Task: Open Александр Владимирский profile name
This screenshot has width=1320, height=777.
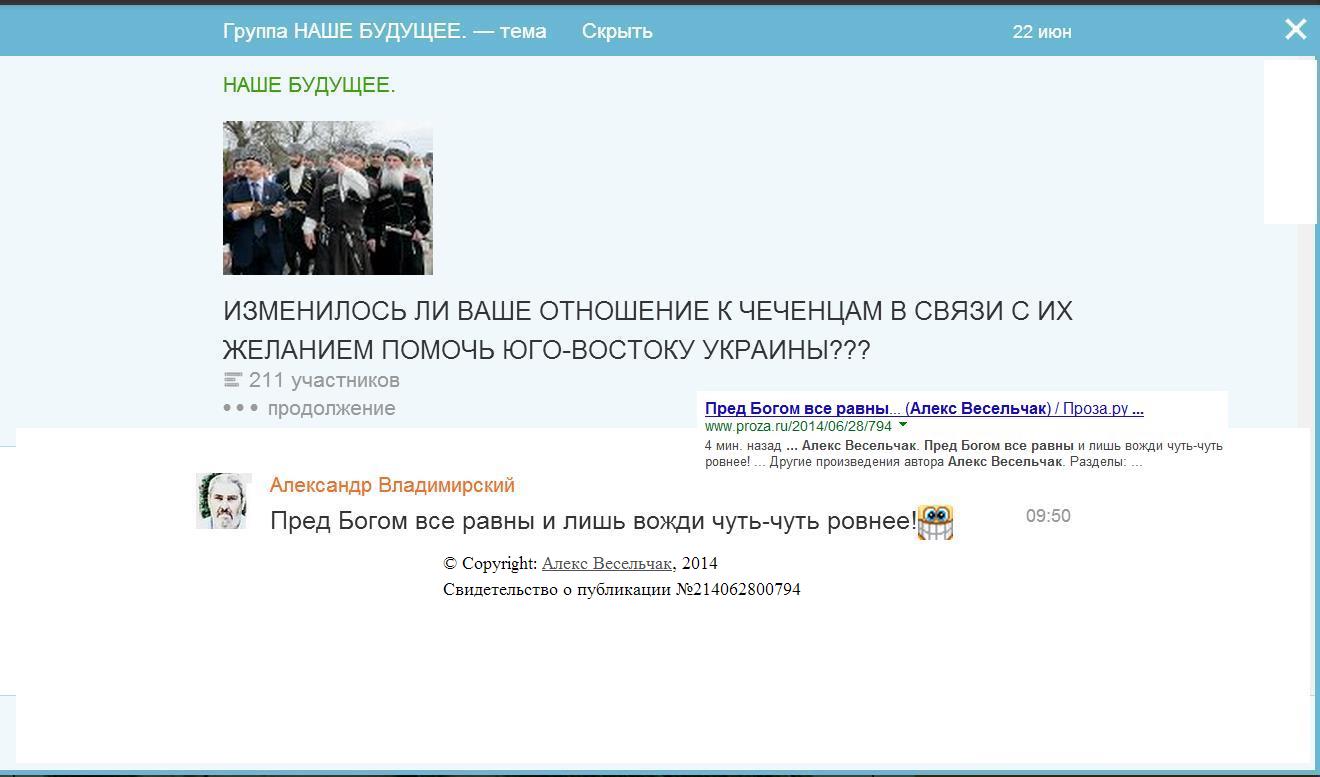Action: tap(392, 485)
